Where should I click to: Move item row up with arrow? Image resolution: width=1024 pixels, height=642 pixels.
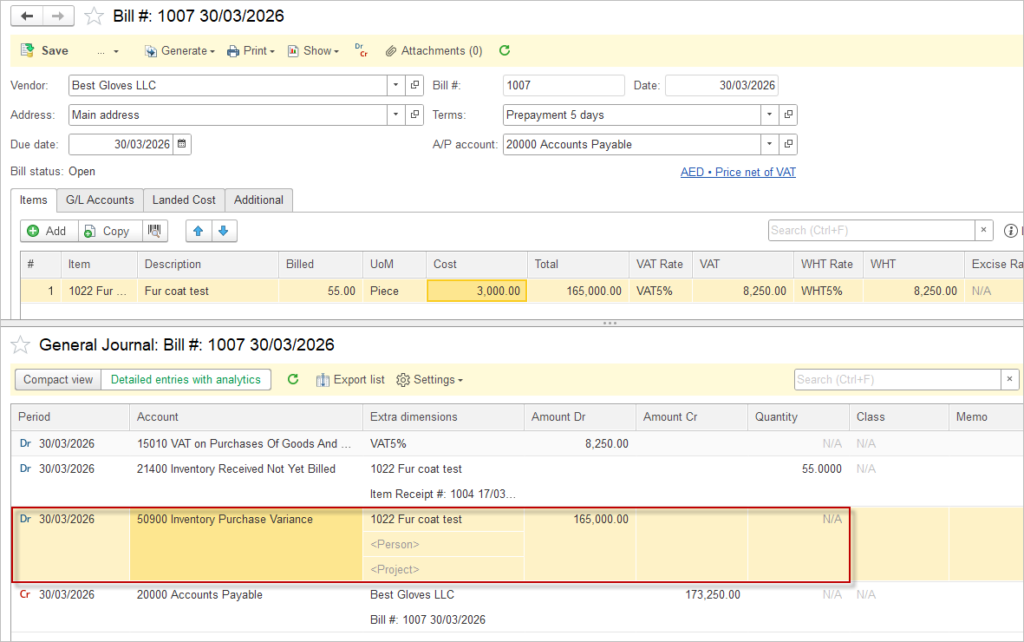click(x=198, y=231)
